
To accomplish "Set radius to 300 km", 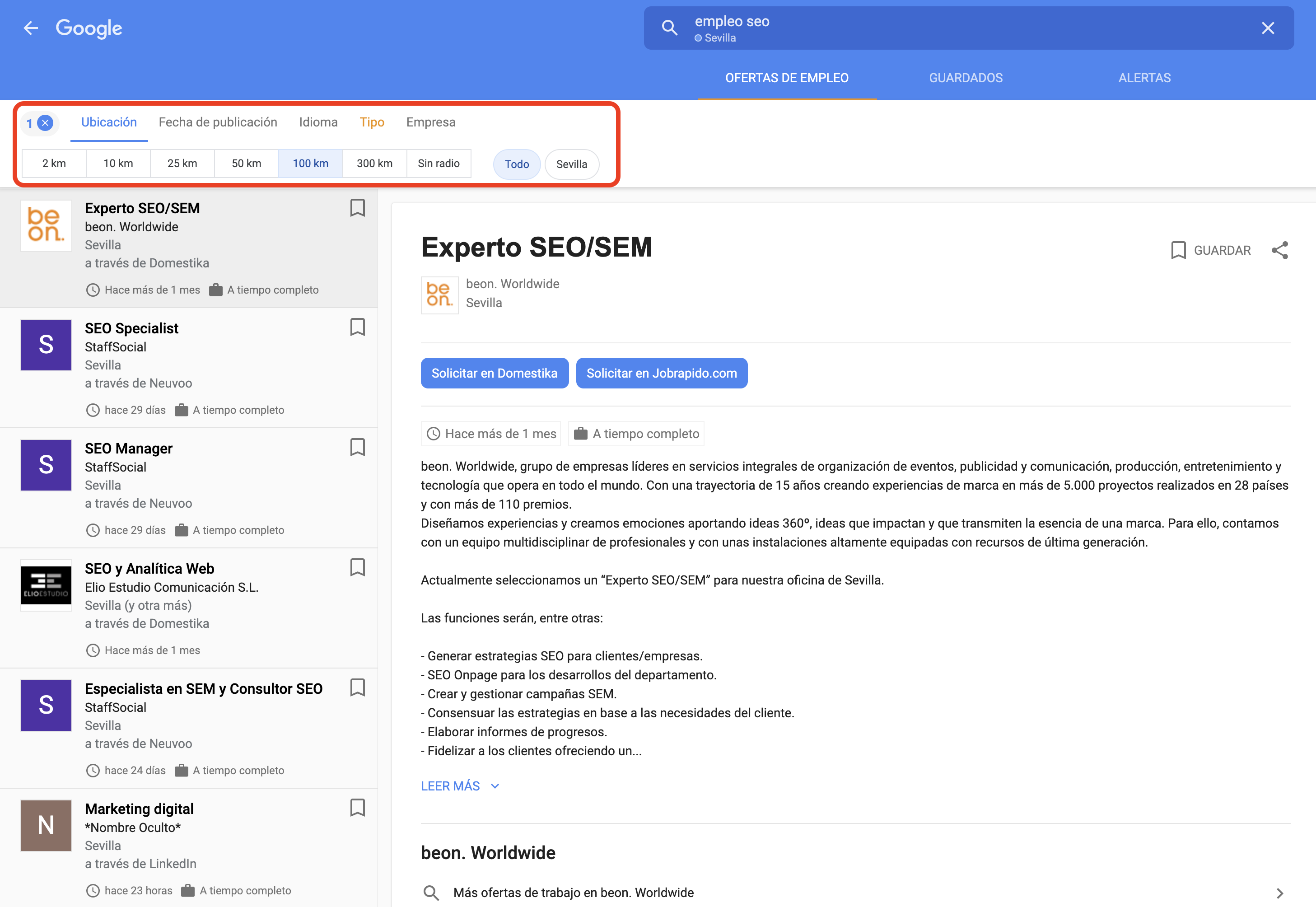I will point(375,164).
